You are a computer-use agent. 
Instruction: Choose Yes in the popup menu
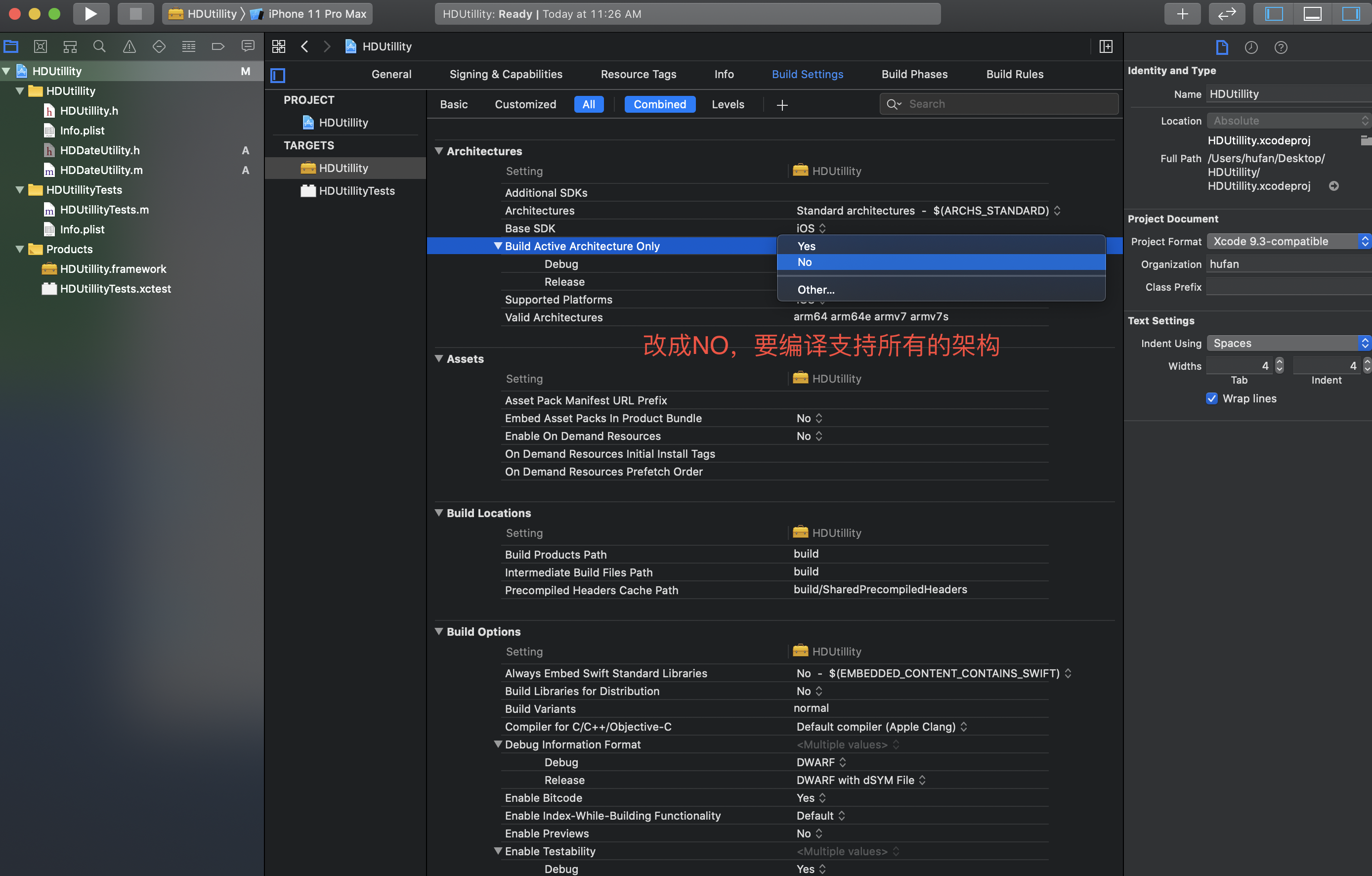tap(806, 246)
